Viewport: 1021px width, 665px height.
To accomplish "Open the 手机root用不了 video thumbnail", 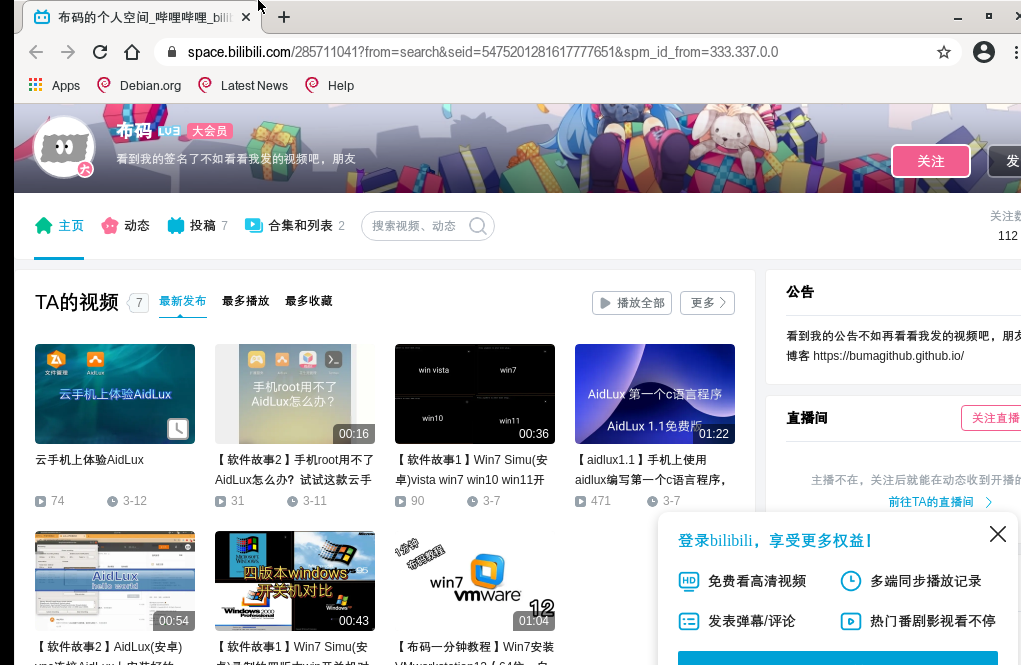I will click(x=295, y=394).
